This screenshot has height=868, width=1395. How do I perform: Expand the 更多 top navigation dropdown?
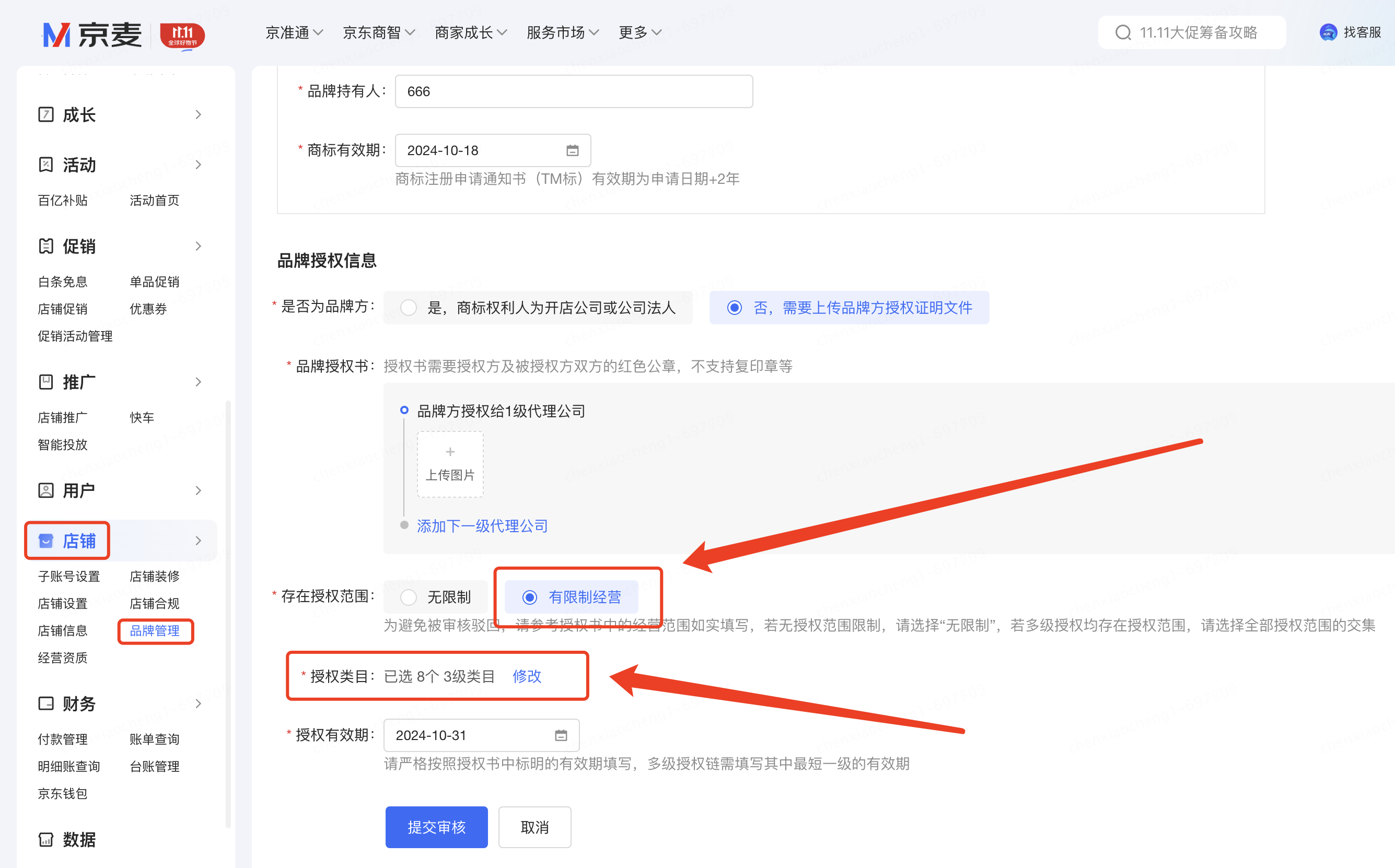click(x=640, y=33)
